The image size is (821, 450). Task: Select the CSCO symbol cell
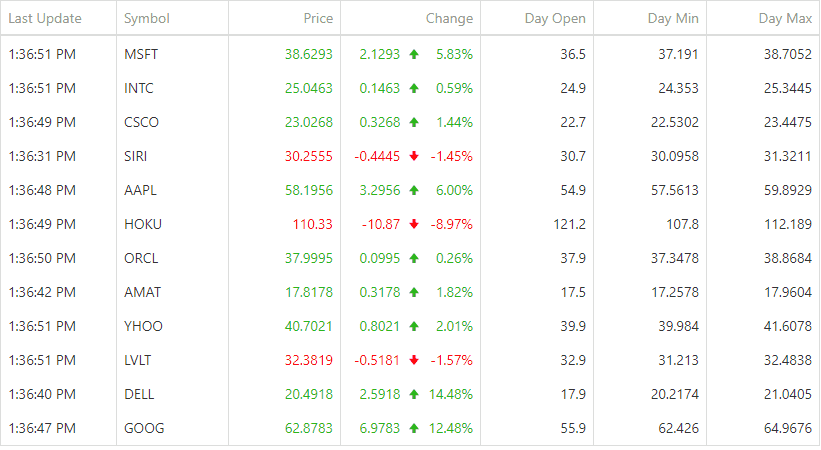point(142,122)
